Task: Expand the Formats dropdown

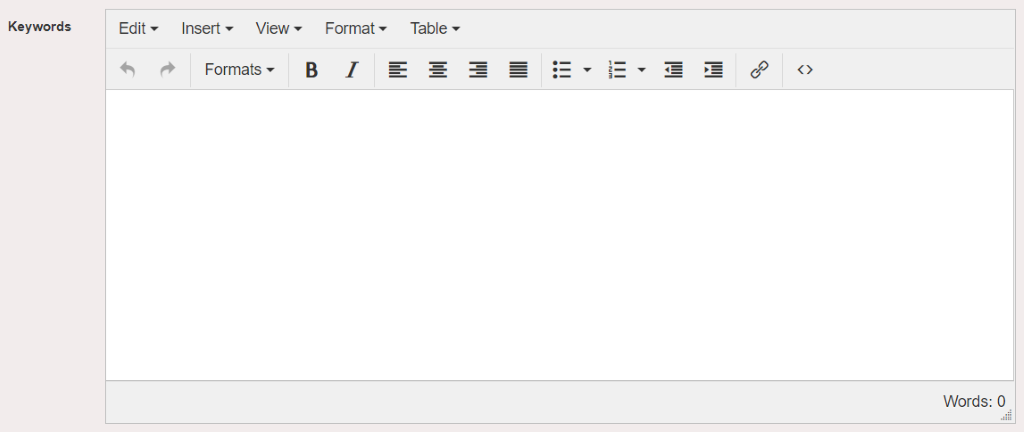Action: (239, 70)
